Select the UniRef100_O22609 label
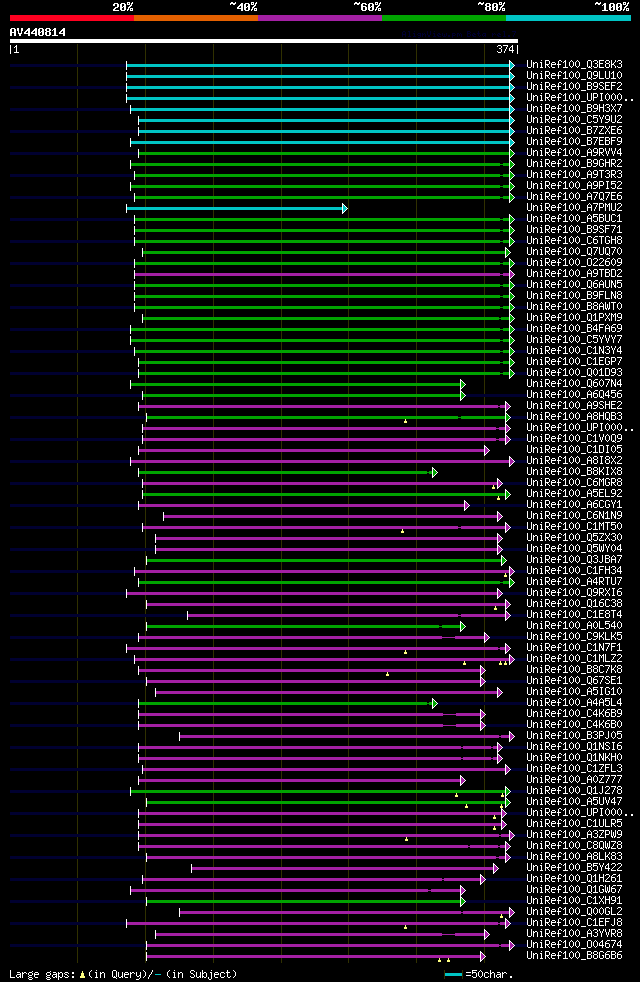 coord(574,263)
